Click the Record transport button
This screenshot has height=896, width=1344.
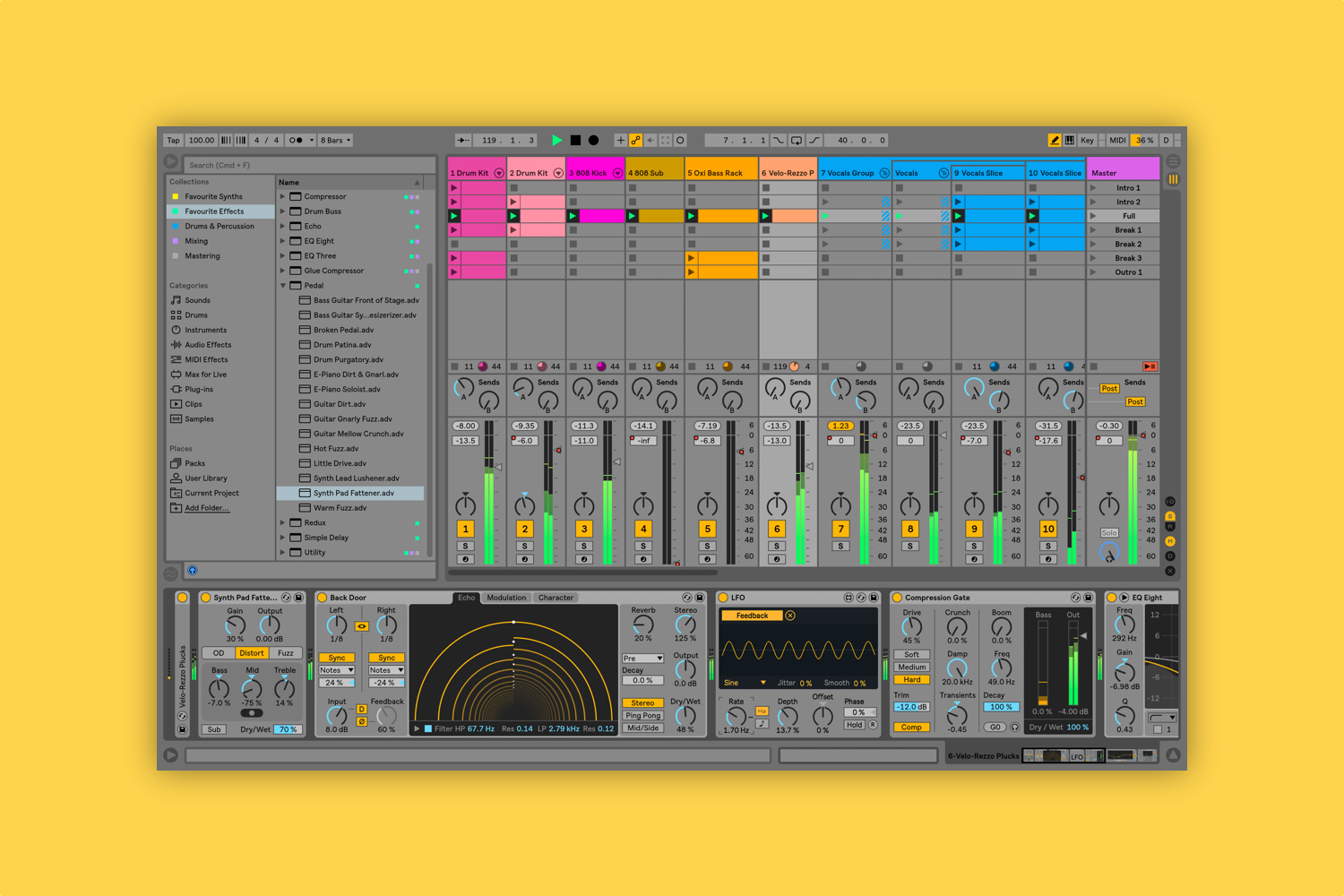[593, 140]
